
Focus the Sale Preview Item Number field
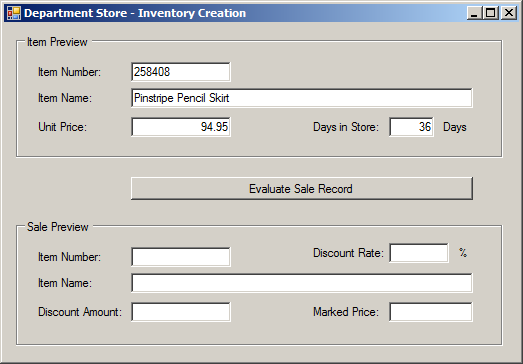click(181, 257)
